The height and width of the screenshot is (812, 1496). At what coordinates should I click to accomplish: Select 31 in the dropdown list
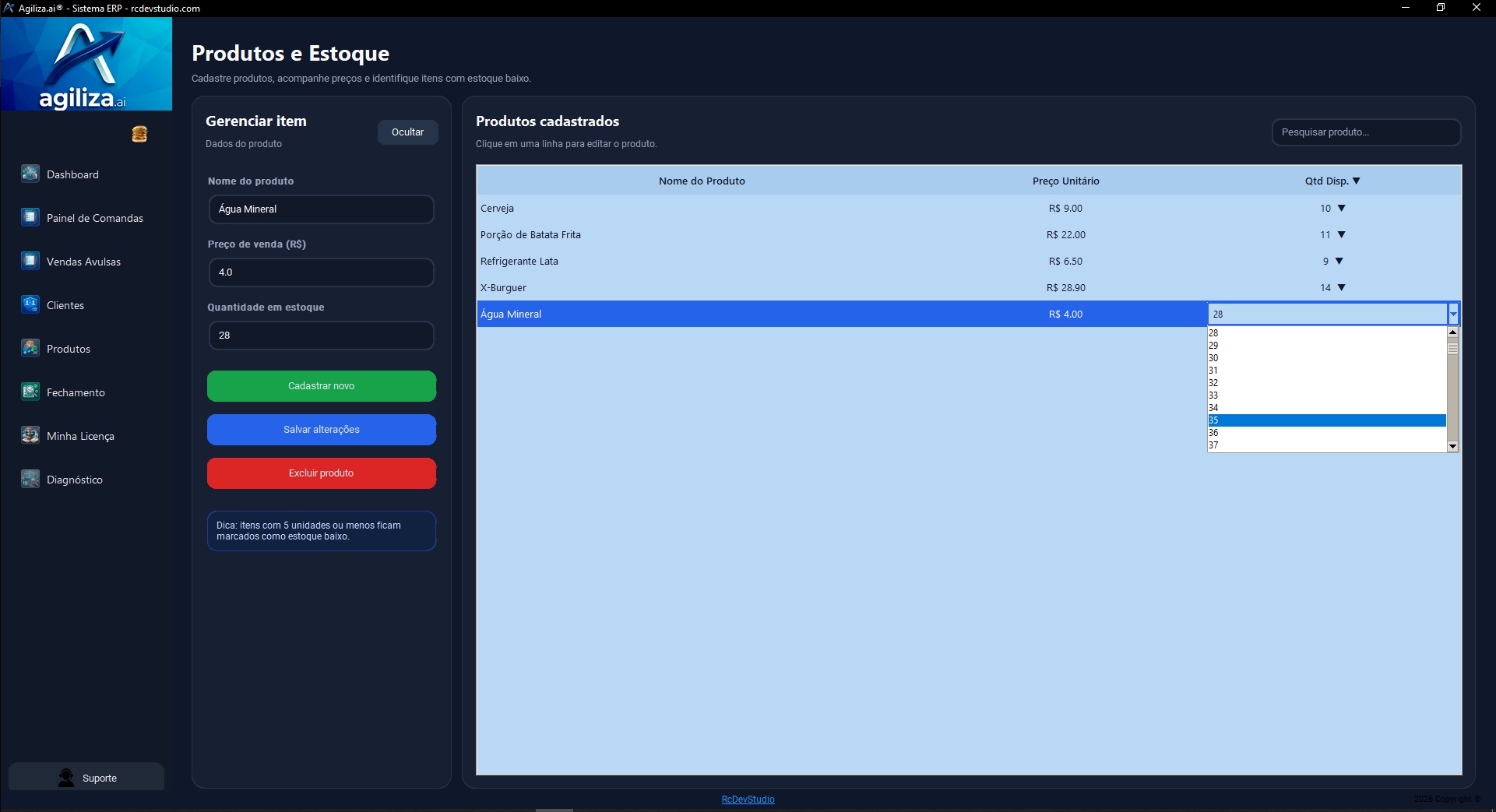[x=1327, y=371]
